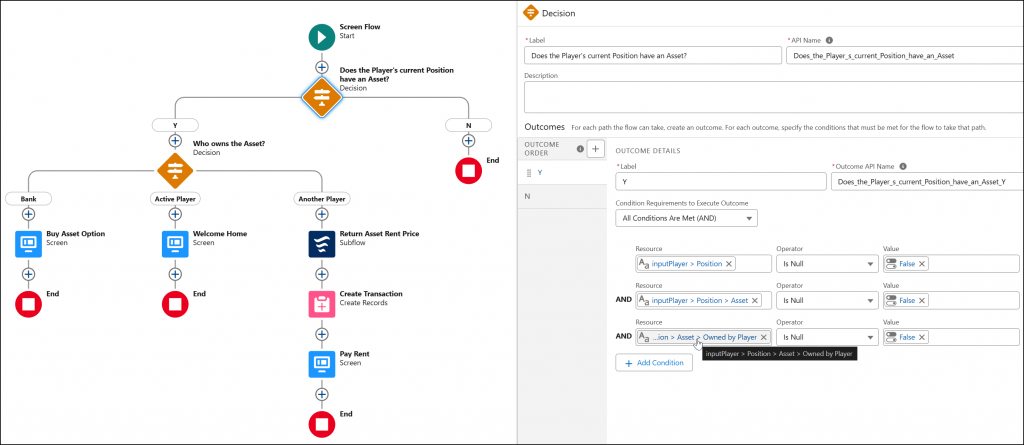Select the N path label on the canvas
This screenshot has height=445, width=1024.
468,124
